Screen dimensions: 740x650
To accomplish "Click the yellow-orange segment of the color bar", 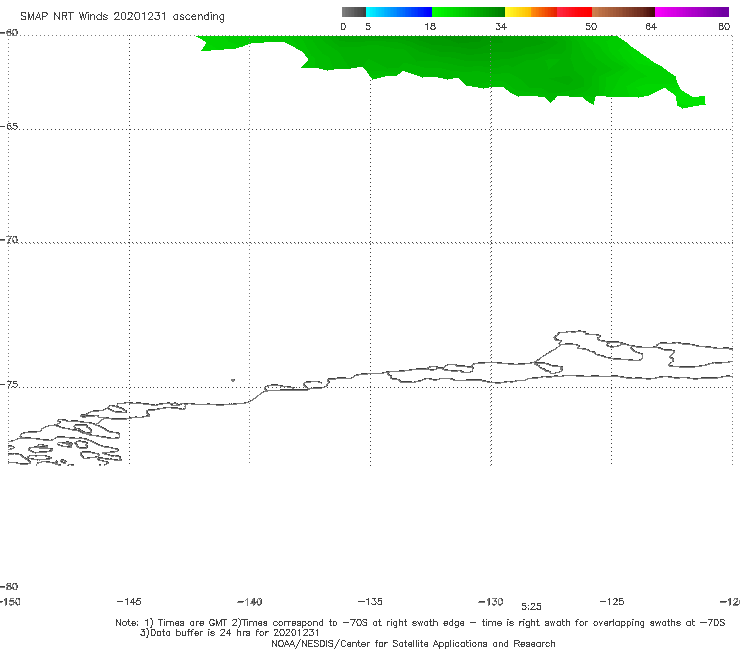I will click(x=530, y=12).
